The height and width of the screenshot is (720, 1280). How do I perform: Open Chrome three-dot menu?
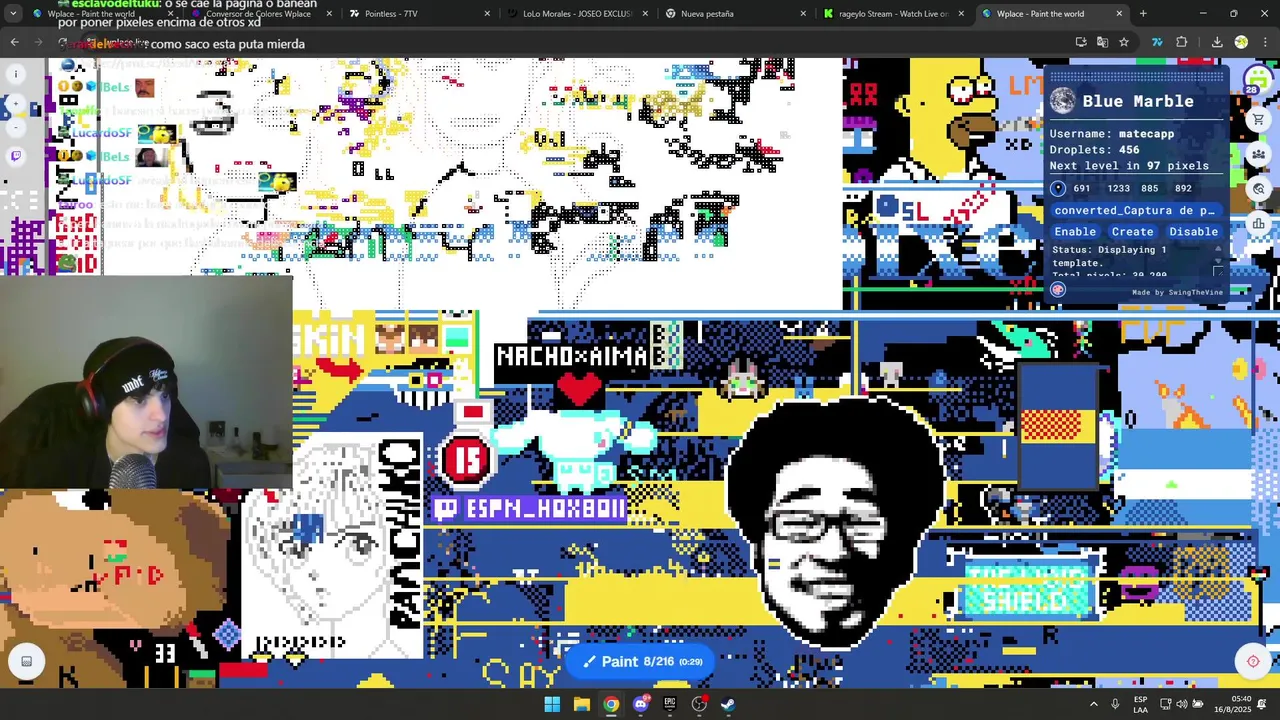pyautogui.click(x=1265, y=42)
